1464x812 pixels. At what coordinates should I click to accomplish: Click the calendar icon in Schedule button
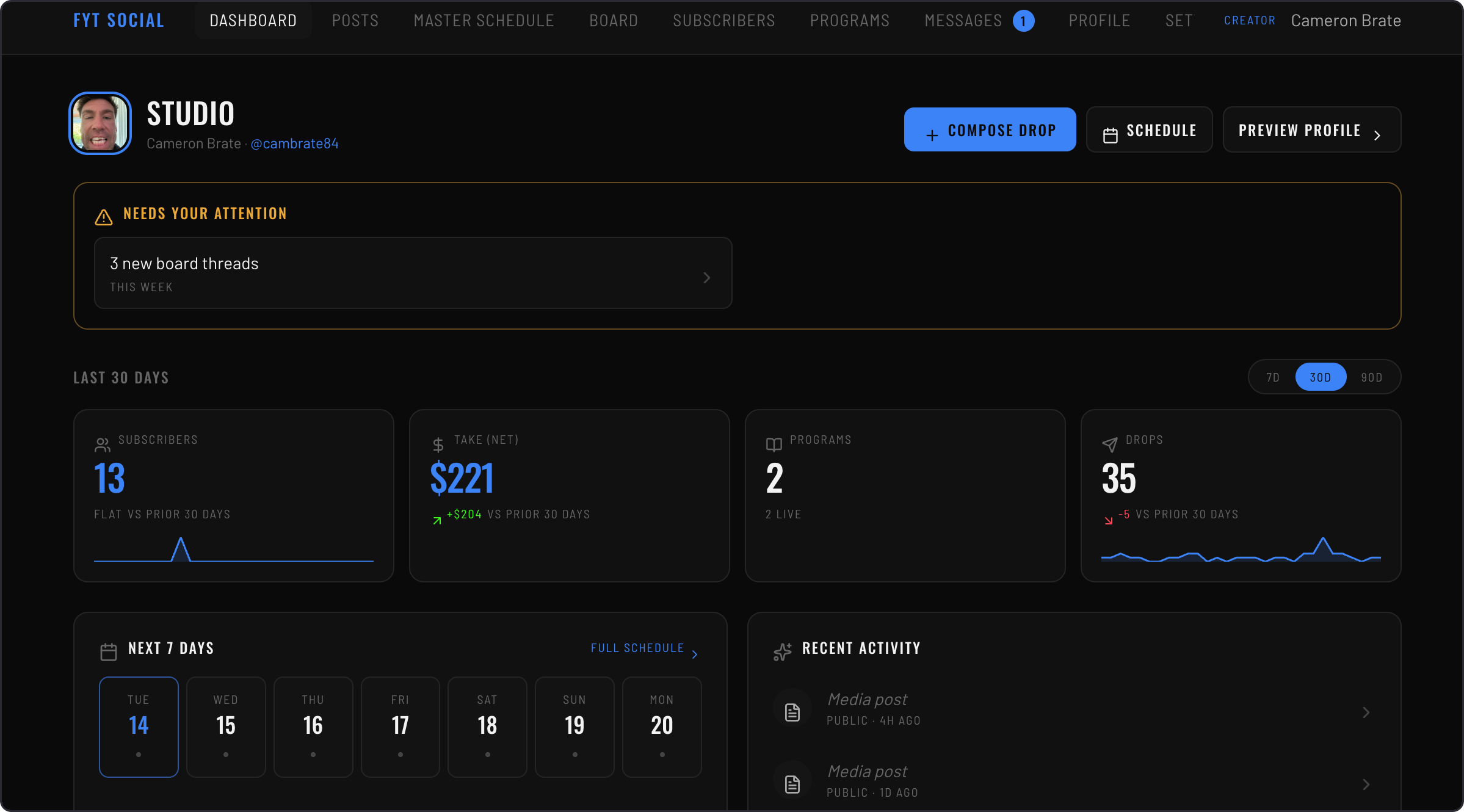coord(1111,136)
